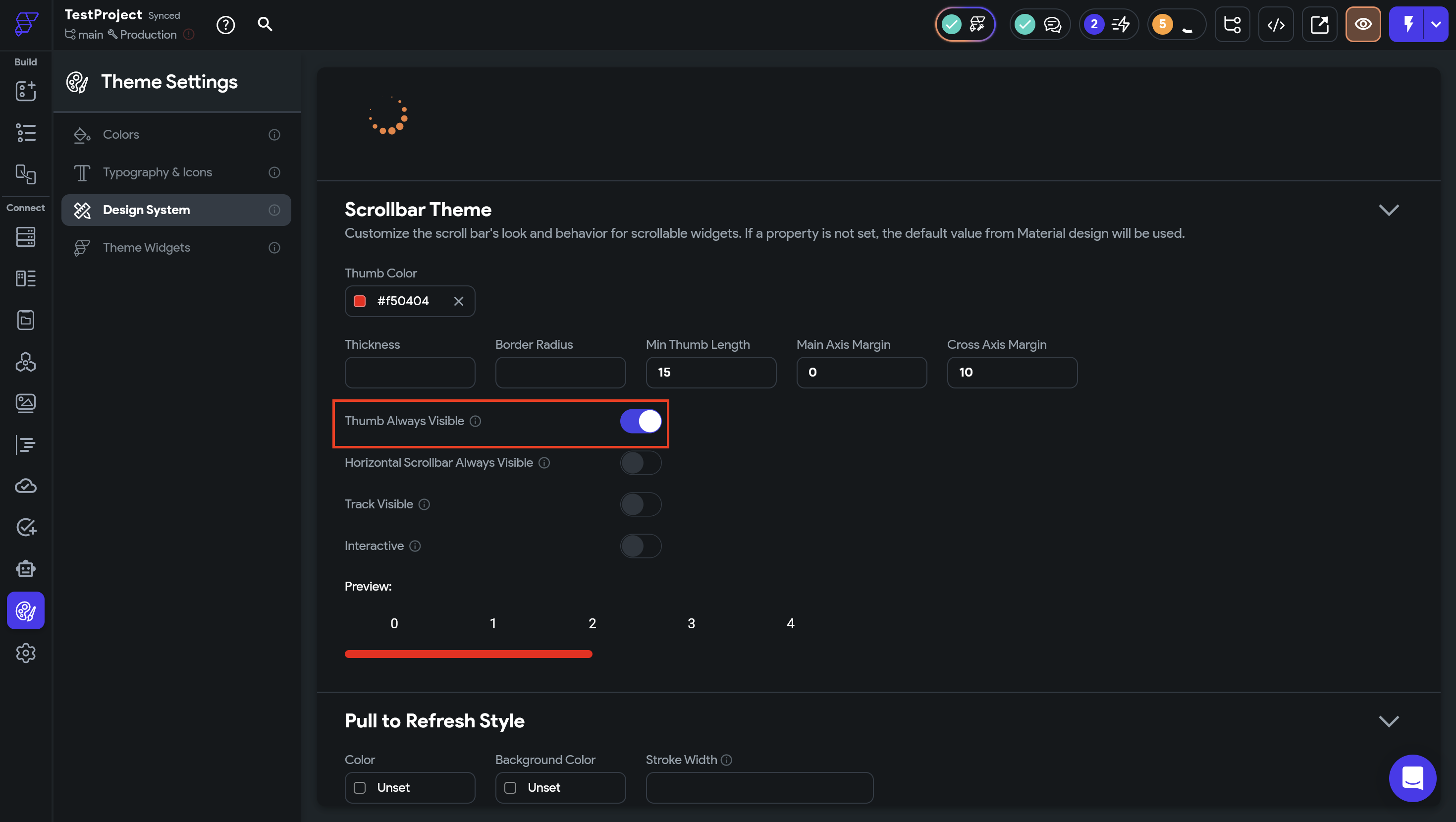Select Colors in Theme Settings
1456x822 pixels.
pyautogui.click(x=121, y=135)
